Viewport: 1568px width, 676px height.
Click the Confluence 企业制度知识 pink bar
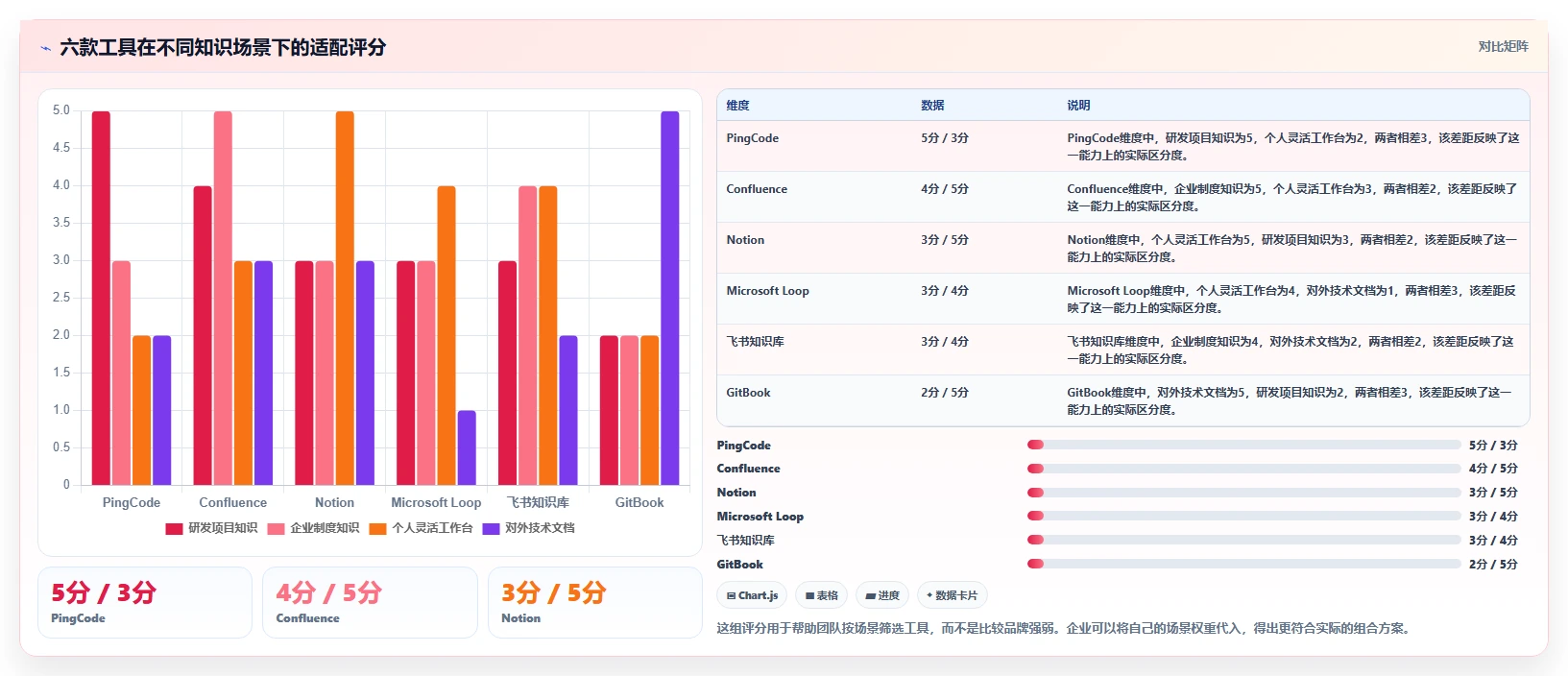click(x=223, y=298)
